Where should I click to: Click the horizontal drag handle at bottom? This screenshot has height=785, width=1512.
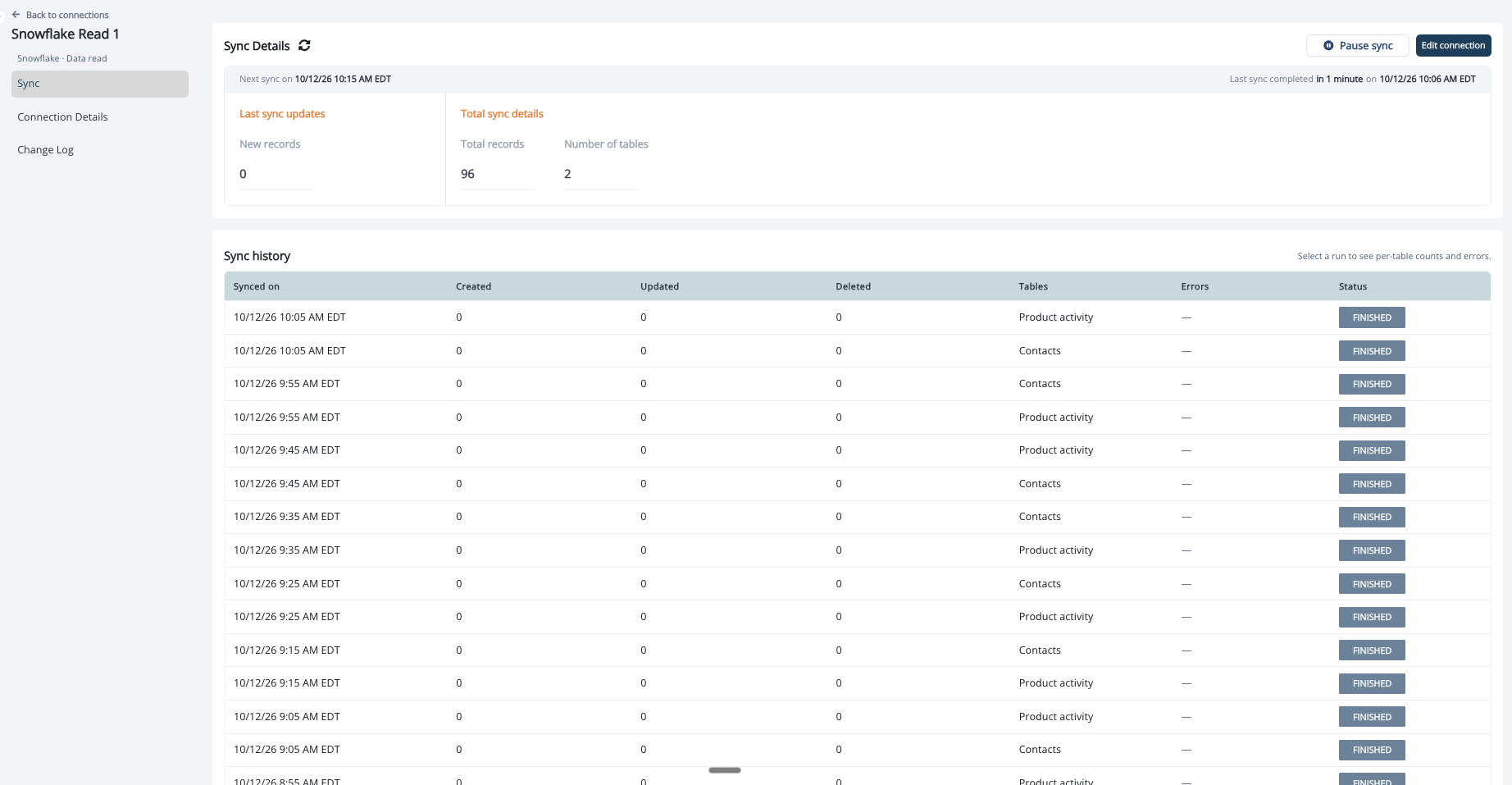(725, 770)
